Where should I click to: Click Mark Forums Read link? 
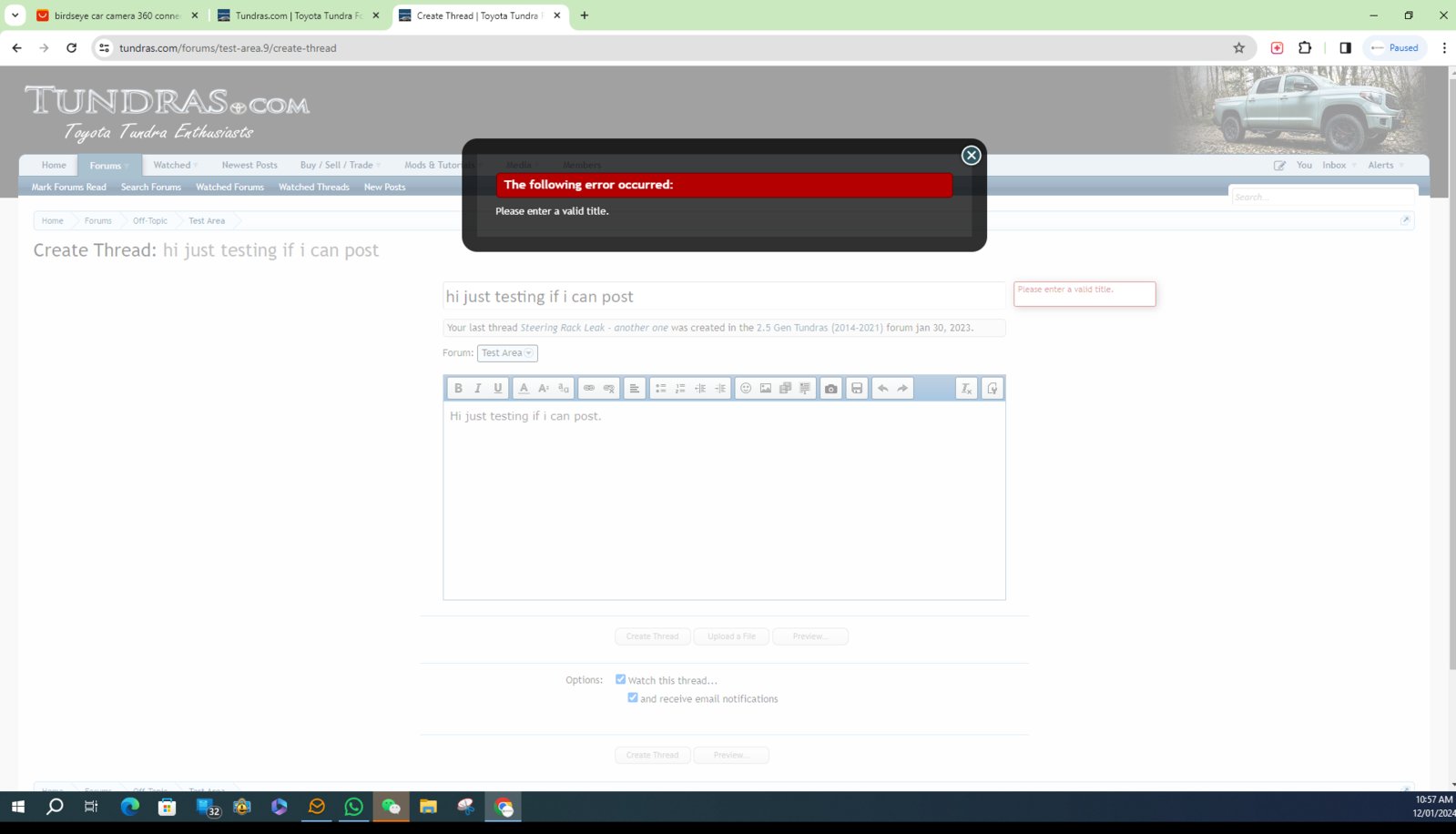pyautogui.click(x=69, y=188)
